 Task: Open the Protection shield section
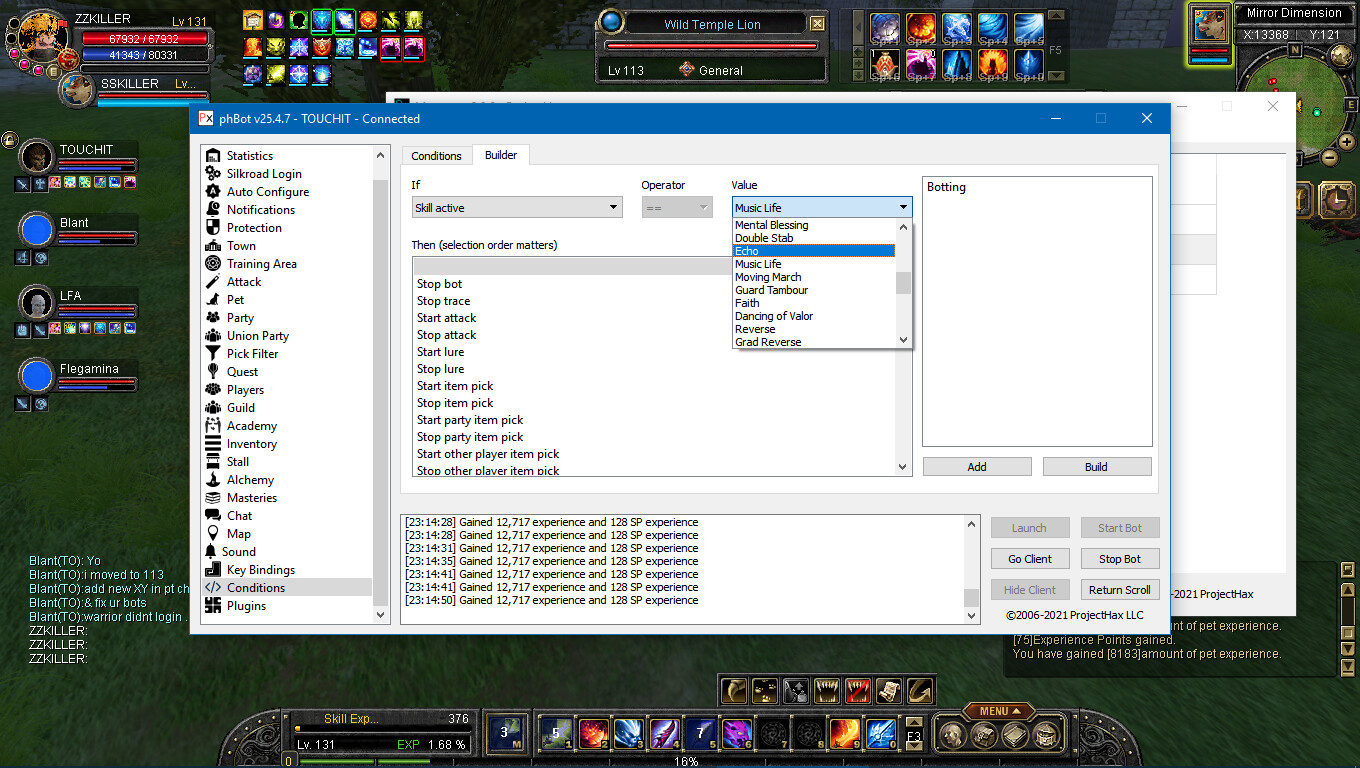click(253, 228)
